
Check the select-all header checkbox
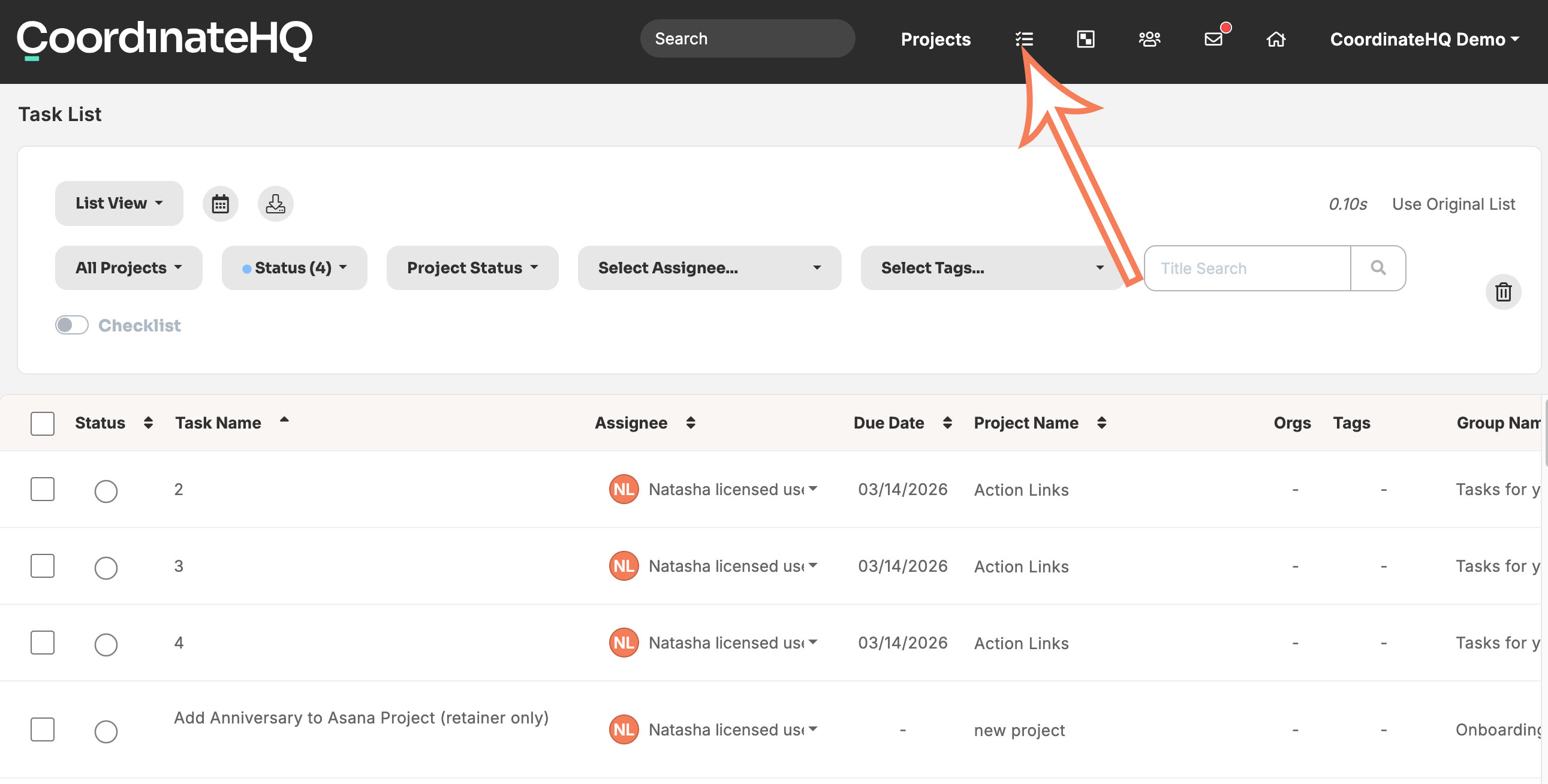[42, 424]
